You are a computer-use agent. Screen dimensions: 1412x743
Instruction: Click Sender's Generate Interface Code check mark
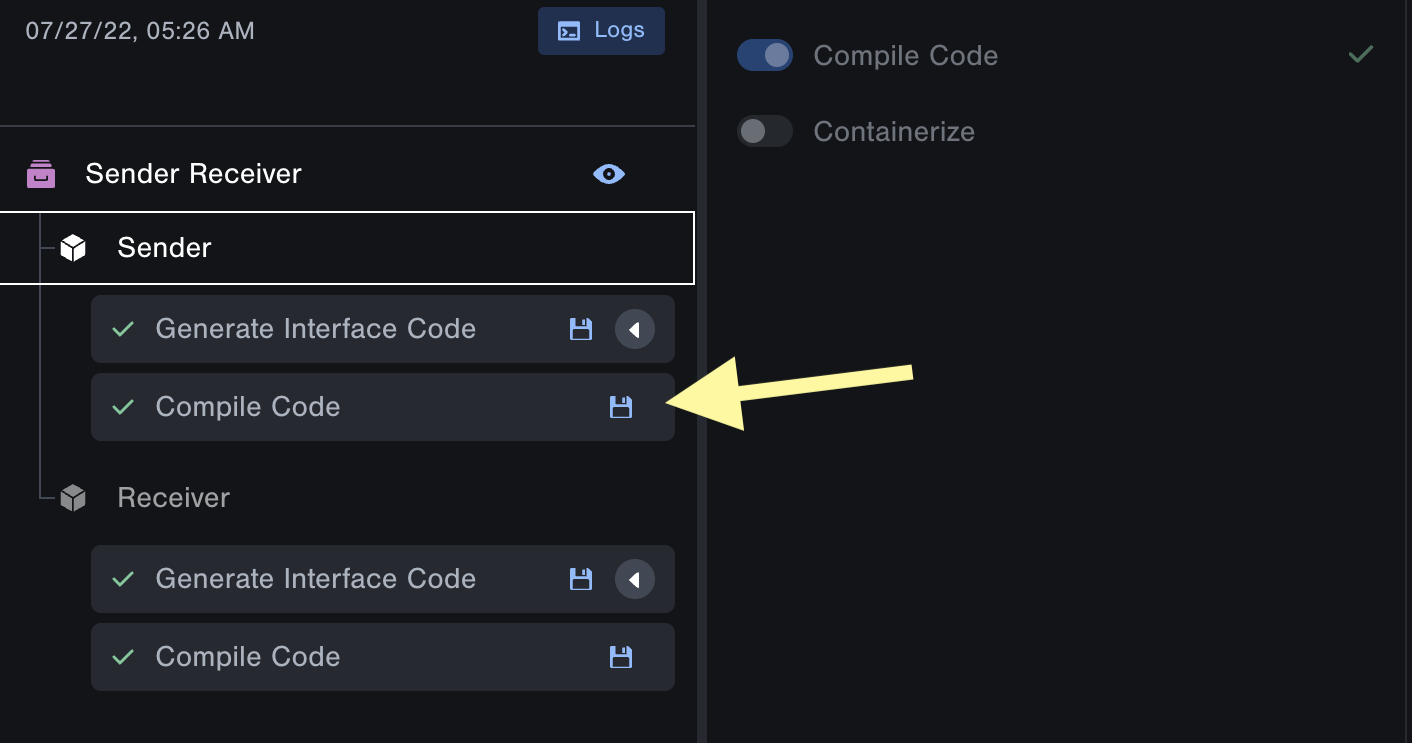[123, 329]
